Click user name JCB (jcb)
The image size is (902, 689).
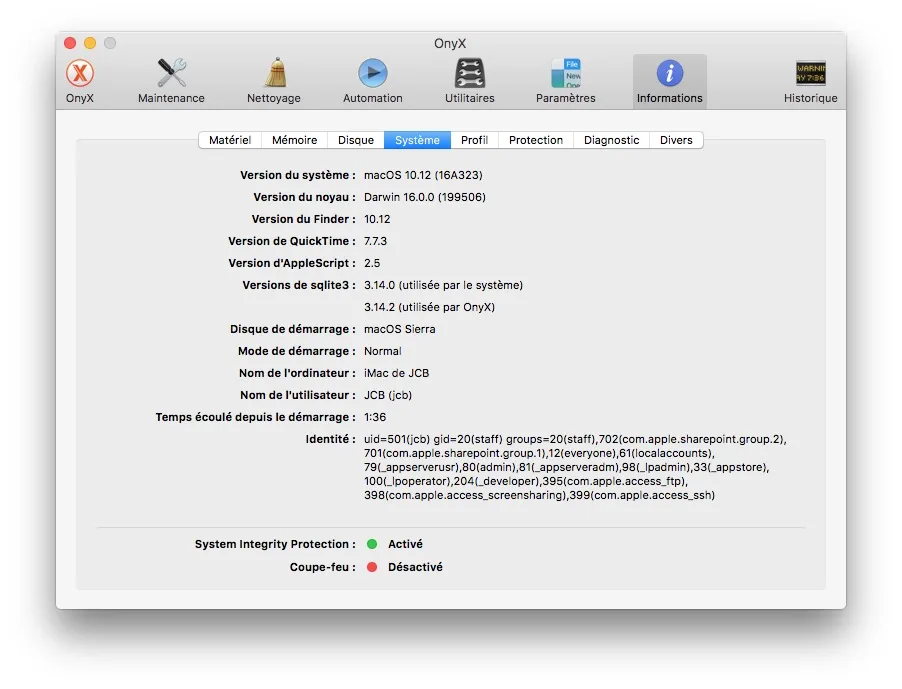click(x=388, y=395)
